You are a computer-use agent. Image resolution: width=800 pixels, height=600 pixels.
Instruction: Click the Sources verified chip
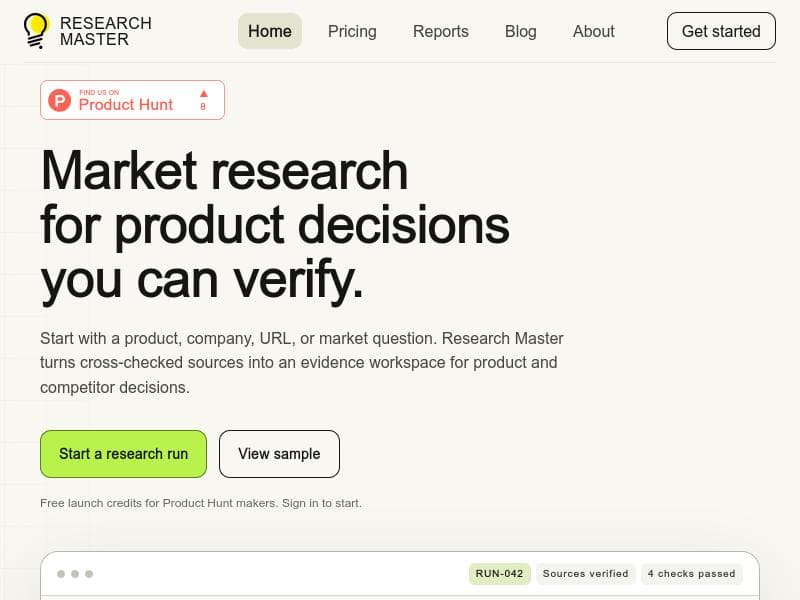pyautogui.click(x=586, y=573)
